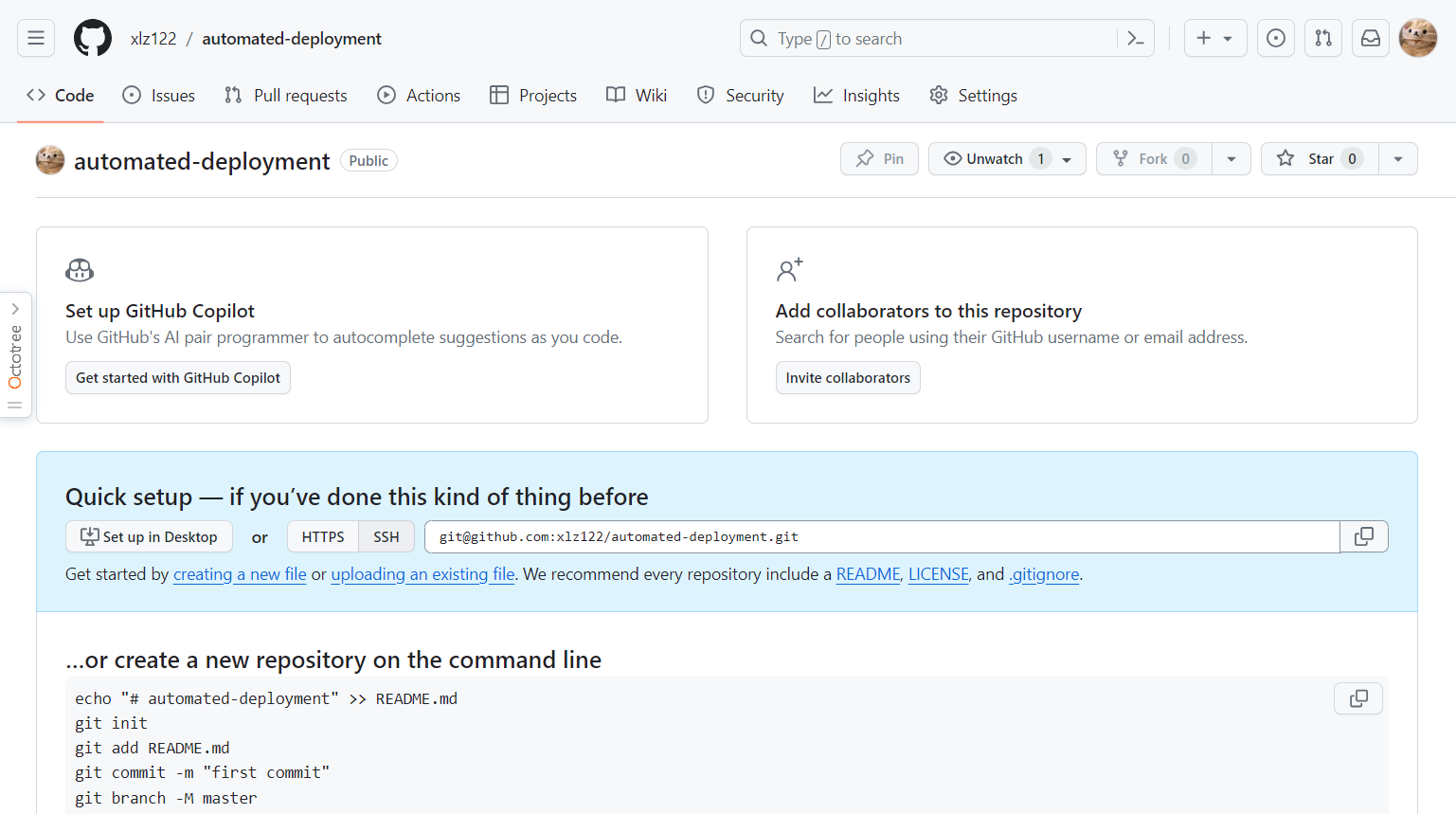Go to the GitHub homepage logo
Screen dimensions: 1456x814
[x=93, y=38]
